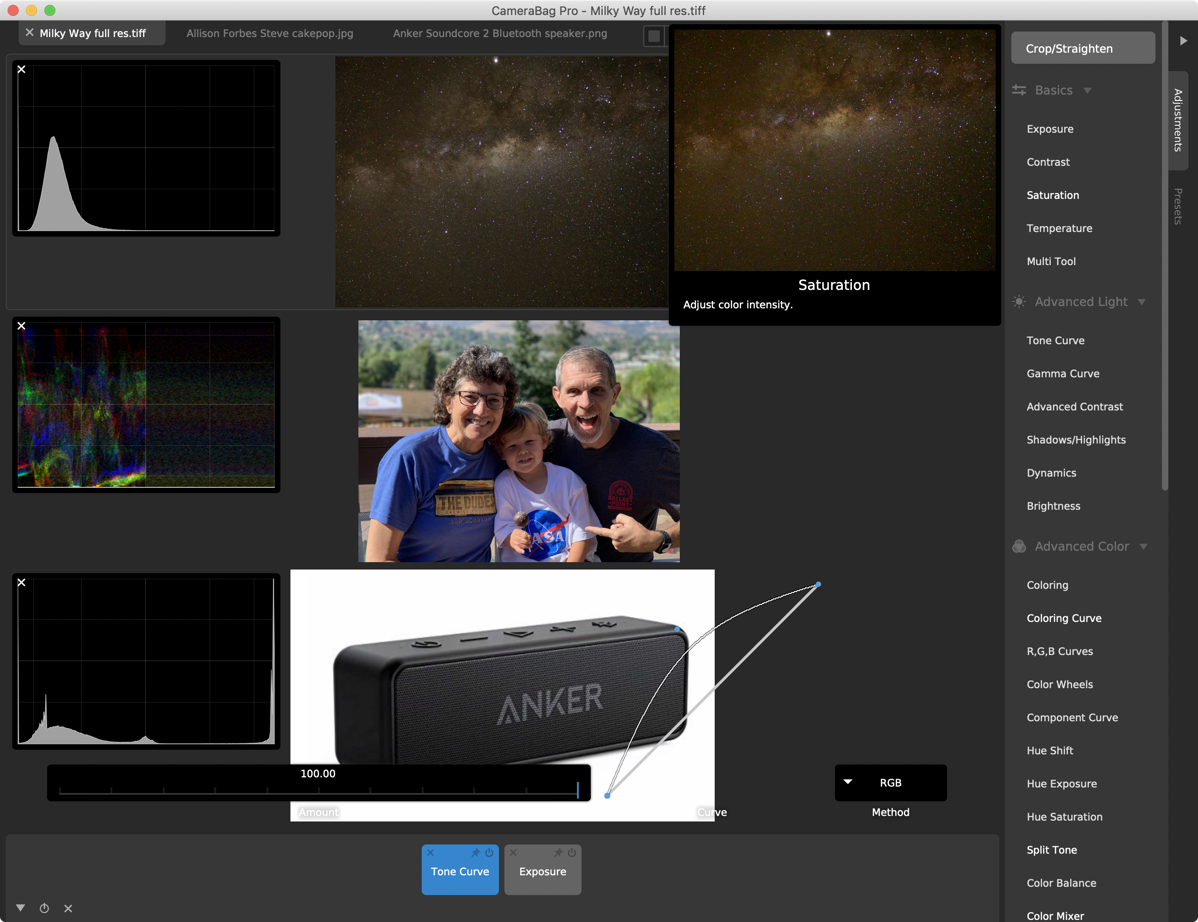Open the Presets side tab
The image size is (1198, 922).
(x=1178, y=206)
